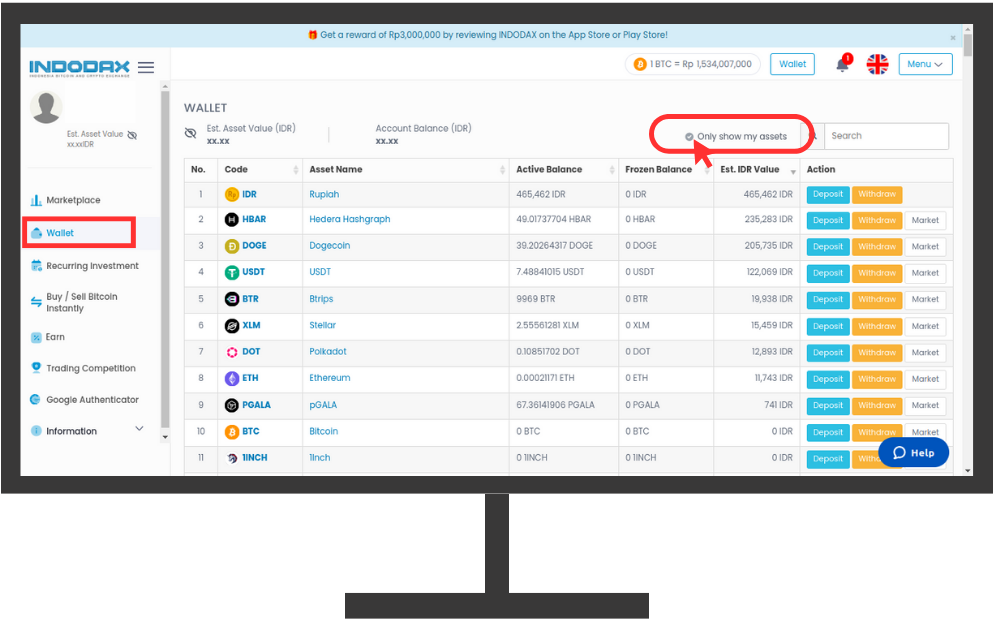
Task: Open the Rupiah asset link
Action: (x=324, y=194)
